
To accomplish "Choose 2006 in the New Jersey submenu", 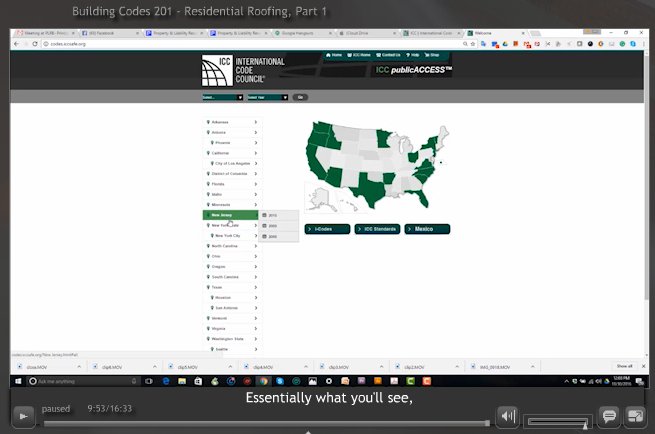I will tap(279, 236).
